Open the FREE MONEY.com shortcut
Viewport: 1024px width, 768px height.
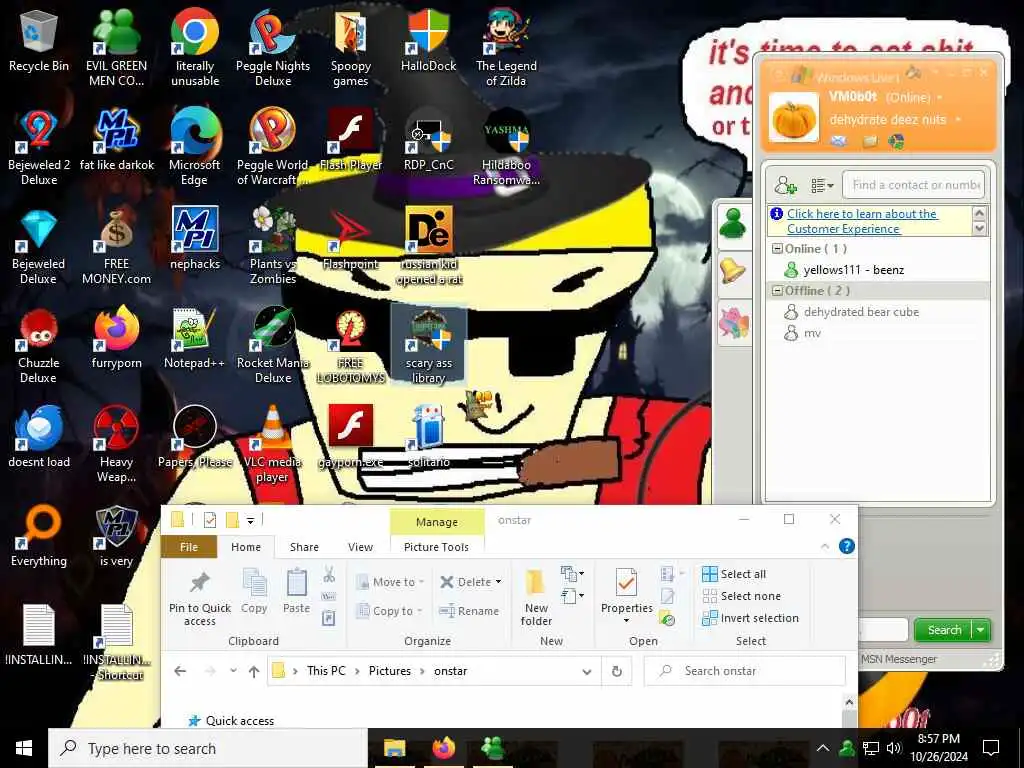116,246
